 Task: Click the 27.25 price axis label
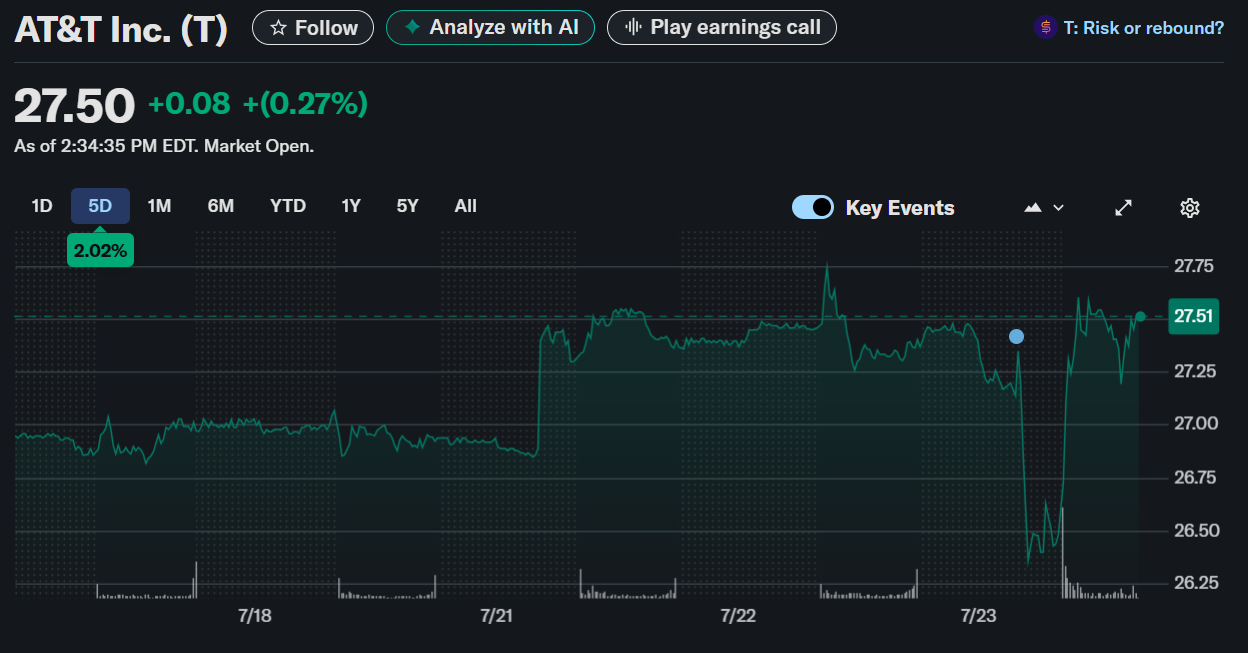(1194, 371)
